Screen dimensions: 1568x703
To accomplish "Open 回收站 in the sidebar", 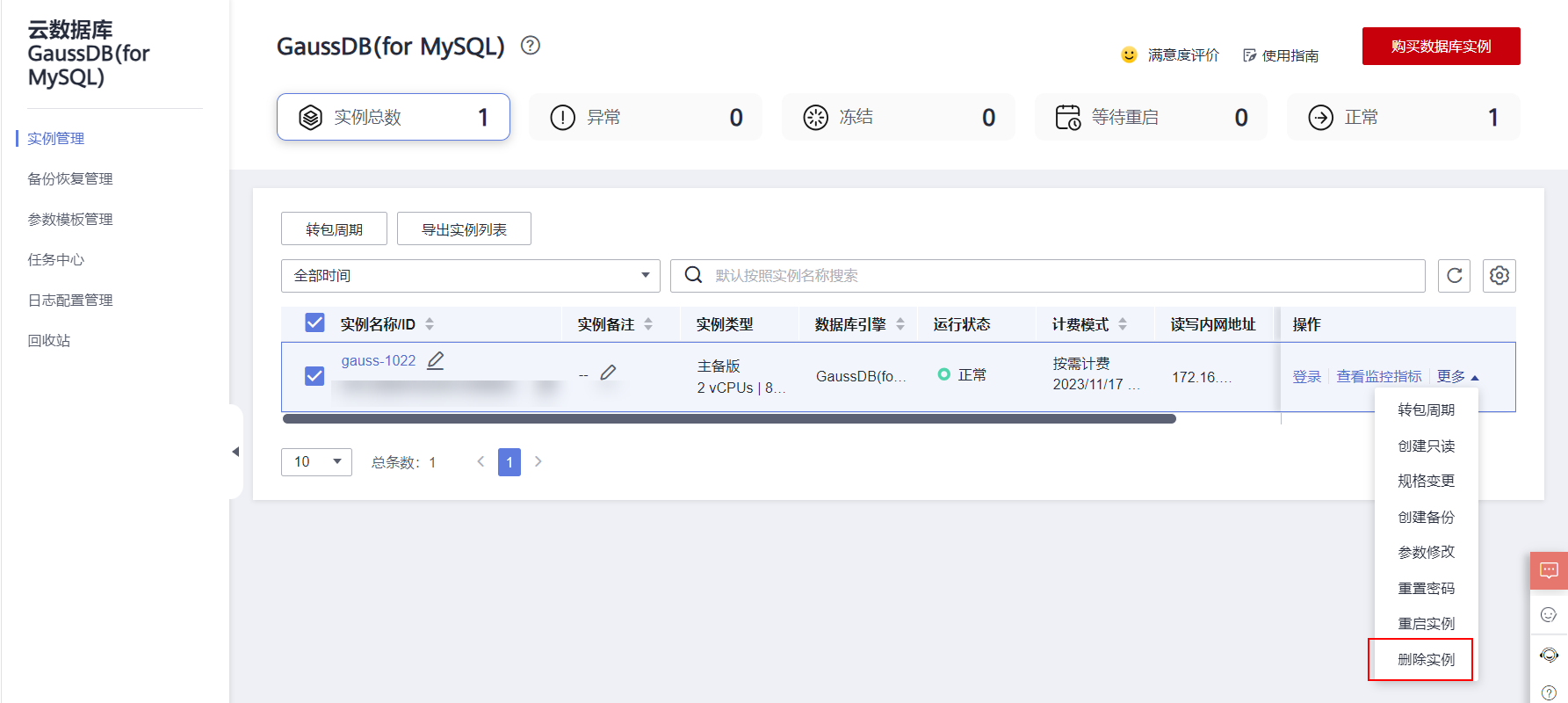I will point(49,341).
